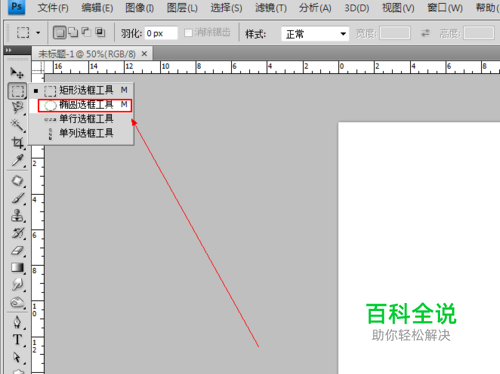Click the 宽度 width input field
This screenshot has width=500, height=374.
[x=395, y=33]
